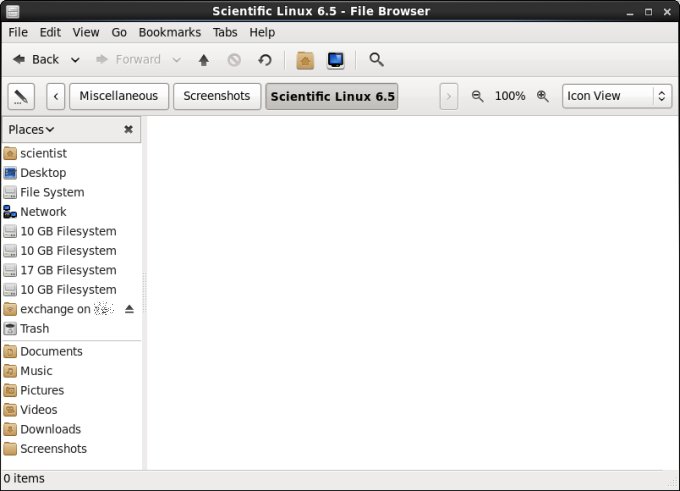Open the Help menu
680x491 pixels.
pyautogui.click(x=262, y=33)
